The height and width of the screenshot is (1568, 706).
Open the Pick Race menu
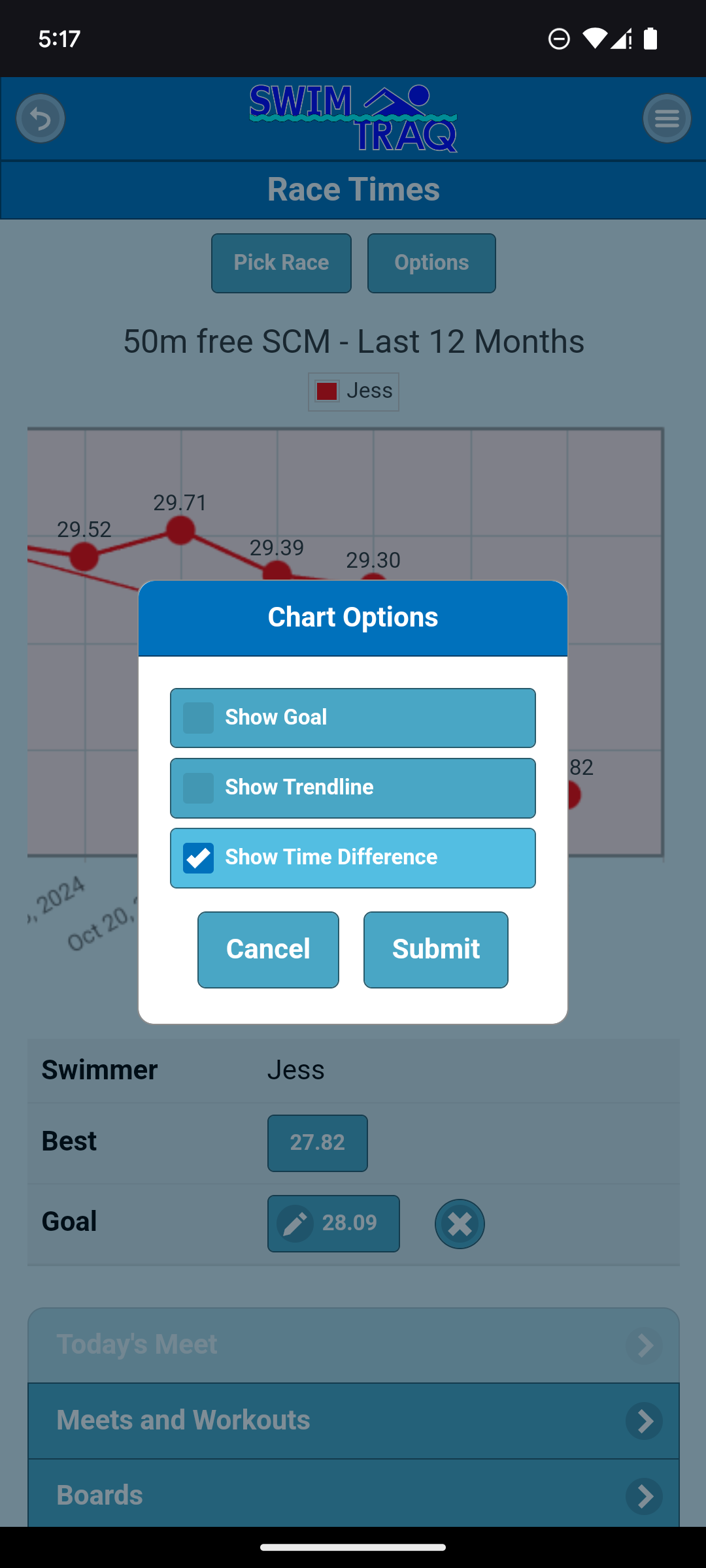[x=281, y=263]
